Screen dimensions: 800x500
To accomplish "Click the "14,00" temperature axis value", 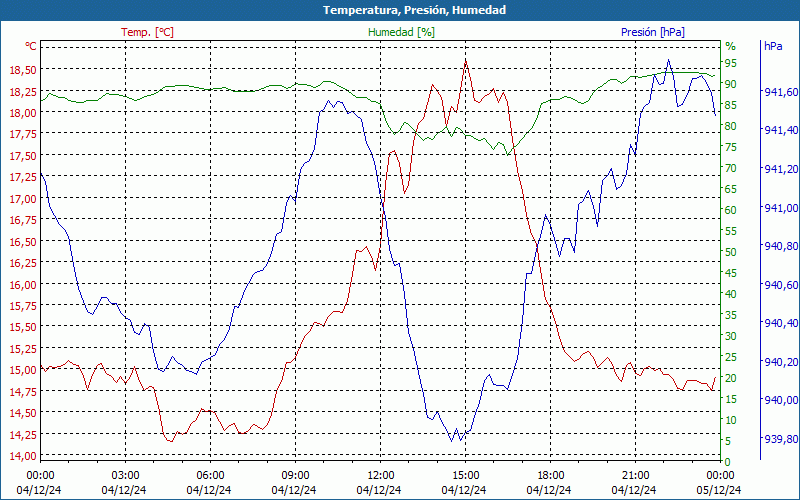I will 23,456.
